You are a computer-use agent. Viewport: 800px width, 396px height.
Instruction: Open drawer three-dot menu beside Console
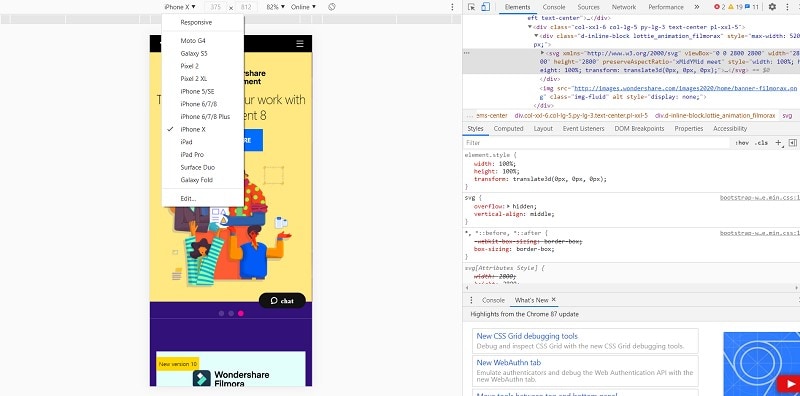click(471, 300)
